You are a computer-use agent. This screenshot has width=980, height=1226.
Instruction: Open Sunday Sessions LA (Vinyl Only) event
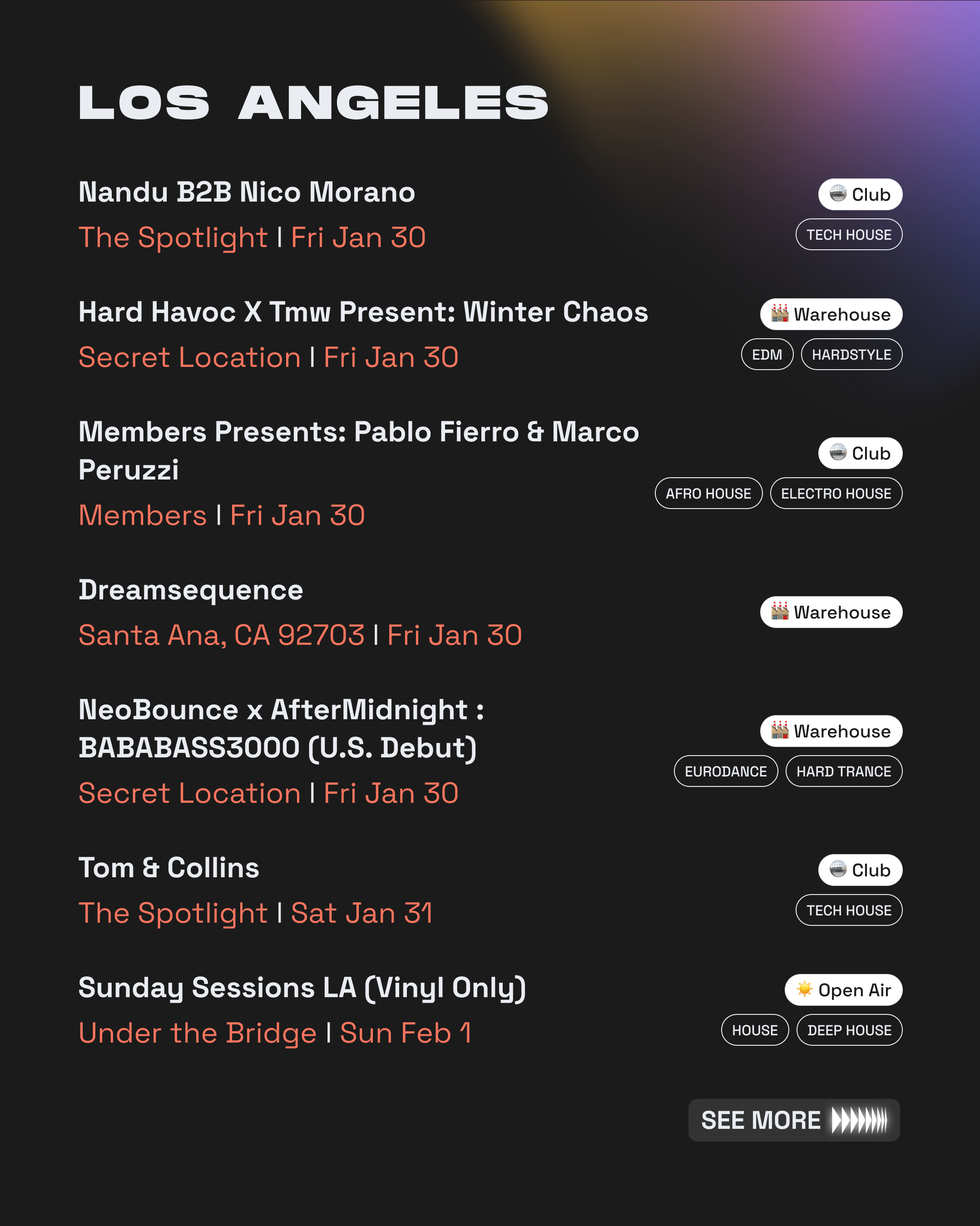point(302,988)
